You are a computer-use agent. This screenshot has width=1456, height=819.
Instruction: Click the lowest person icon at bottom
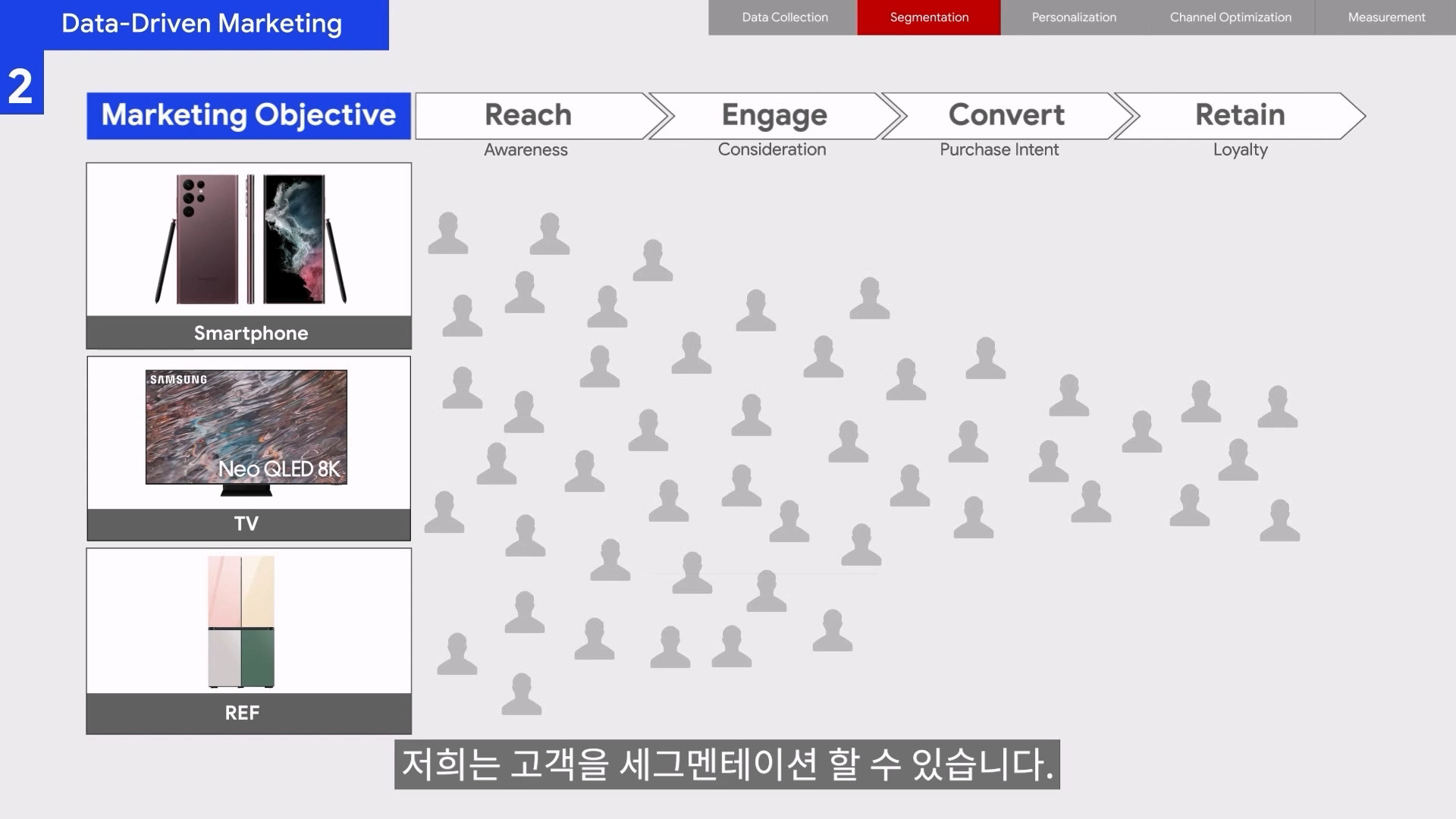(522, 694)
